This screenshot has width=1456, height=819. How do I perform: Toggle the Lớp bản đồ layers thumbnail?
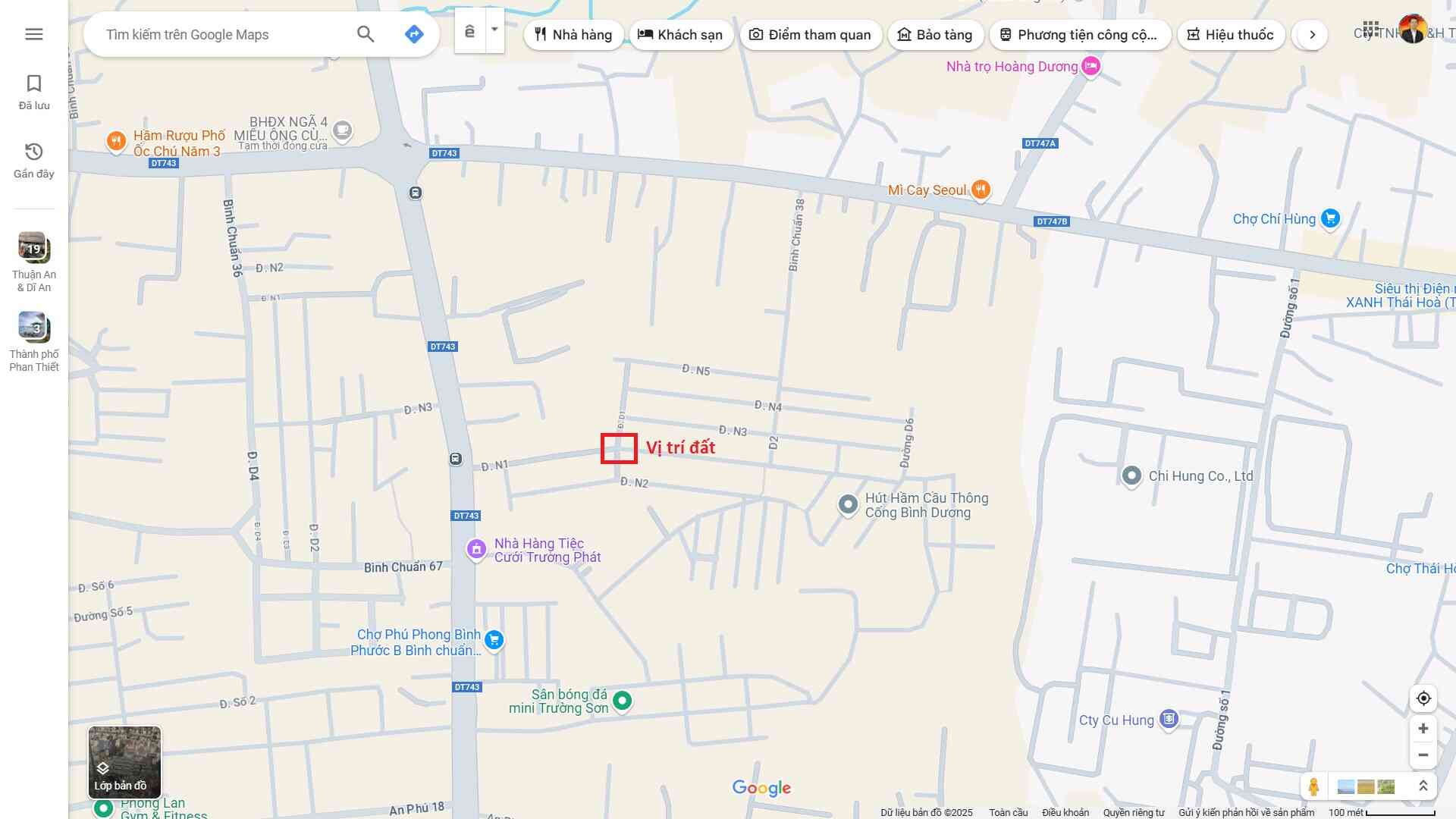124,762
